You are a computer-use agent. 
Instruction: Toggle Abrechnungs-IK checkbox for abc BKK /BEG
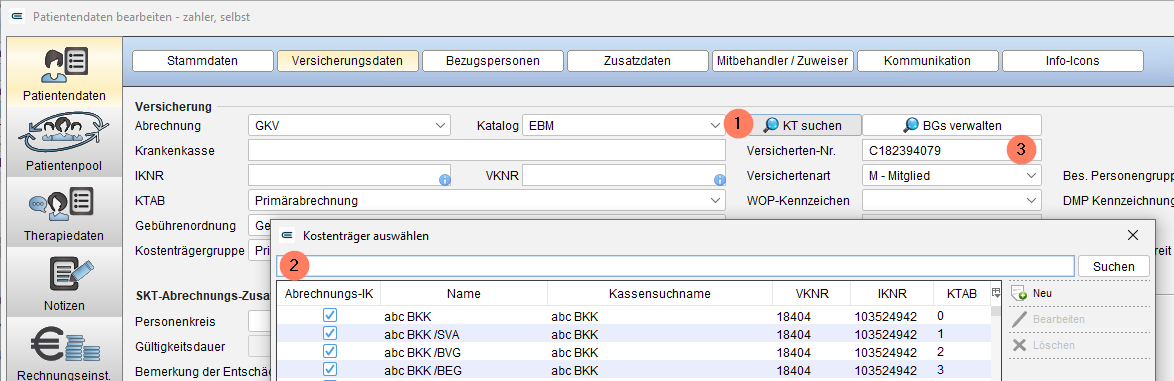[329, 369]
